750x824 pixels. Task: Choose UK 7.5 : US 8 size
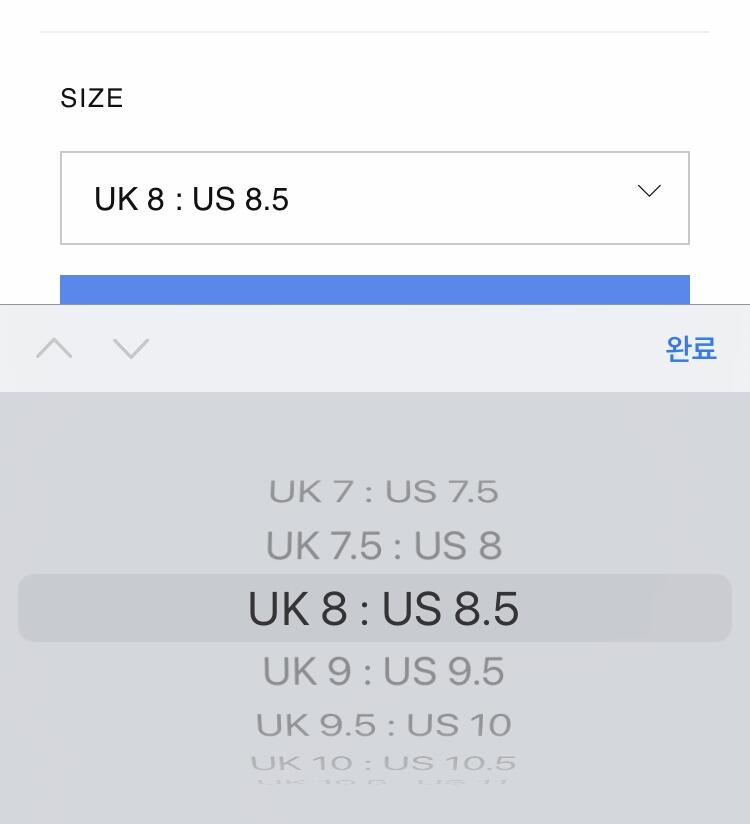(383, 546)
